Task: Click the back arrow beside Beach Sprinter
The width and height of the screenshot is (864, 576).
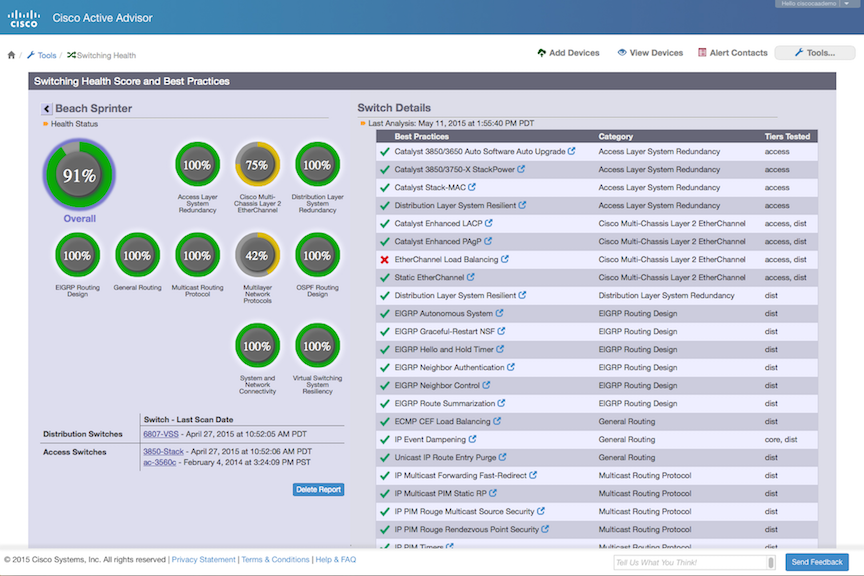Action: click(46, 108)
